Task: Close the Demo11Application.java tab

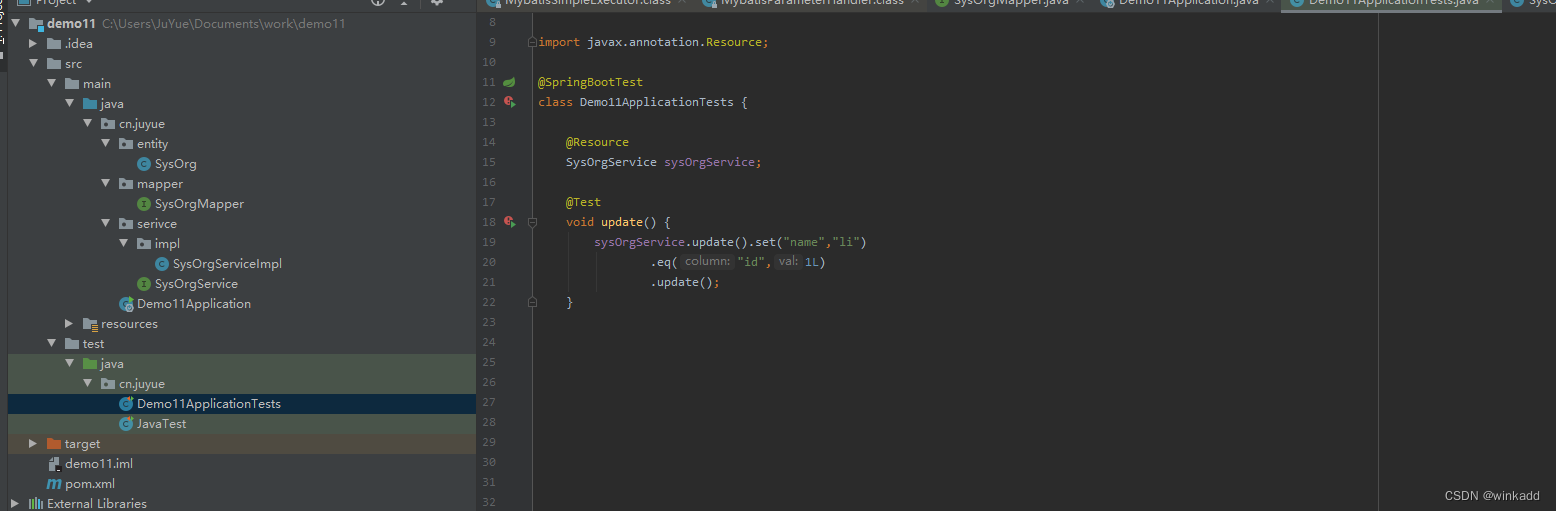Action: tap(1271, 3)
